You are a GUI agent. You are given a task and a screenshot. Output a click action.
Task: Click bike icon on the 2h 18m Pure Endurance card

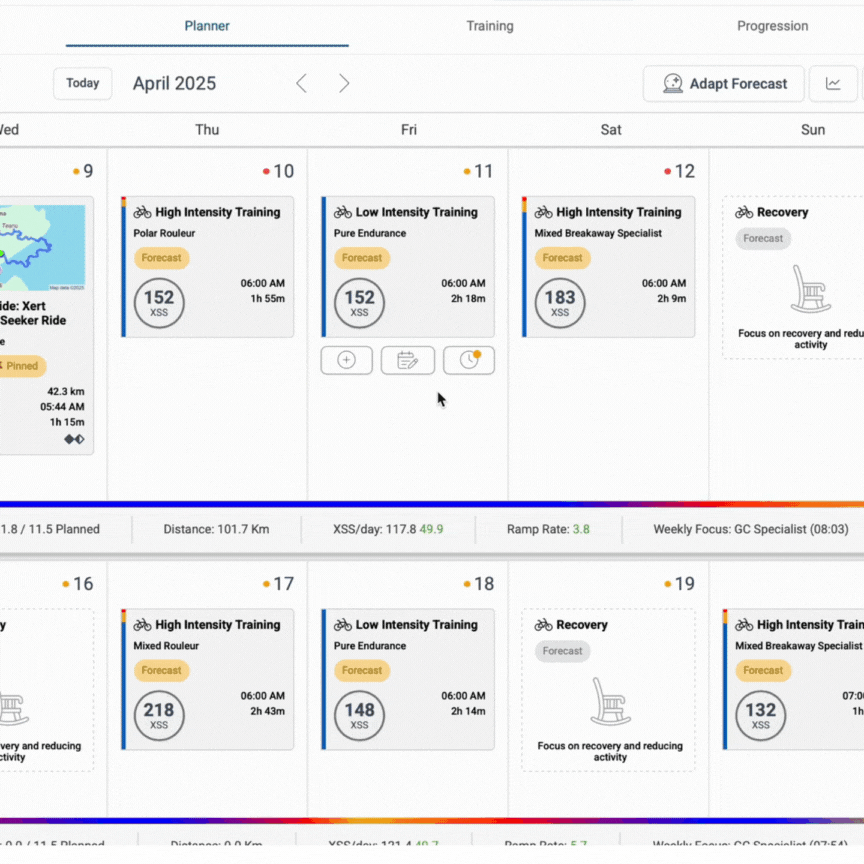(x=343, y=212)
